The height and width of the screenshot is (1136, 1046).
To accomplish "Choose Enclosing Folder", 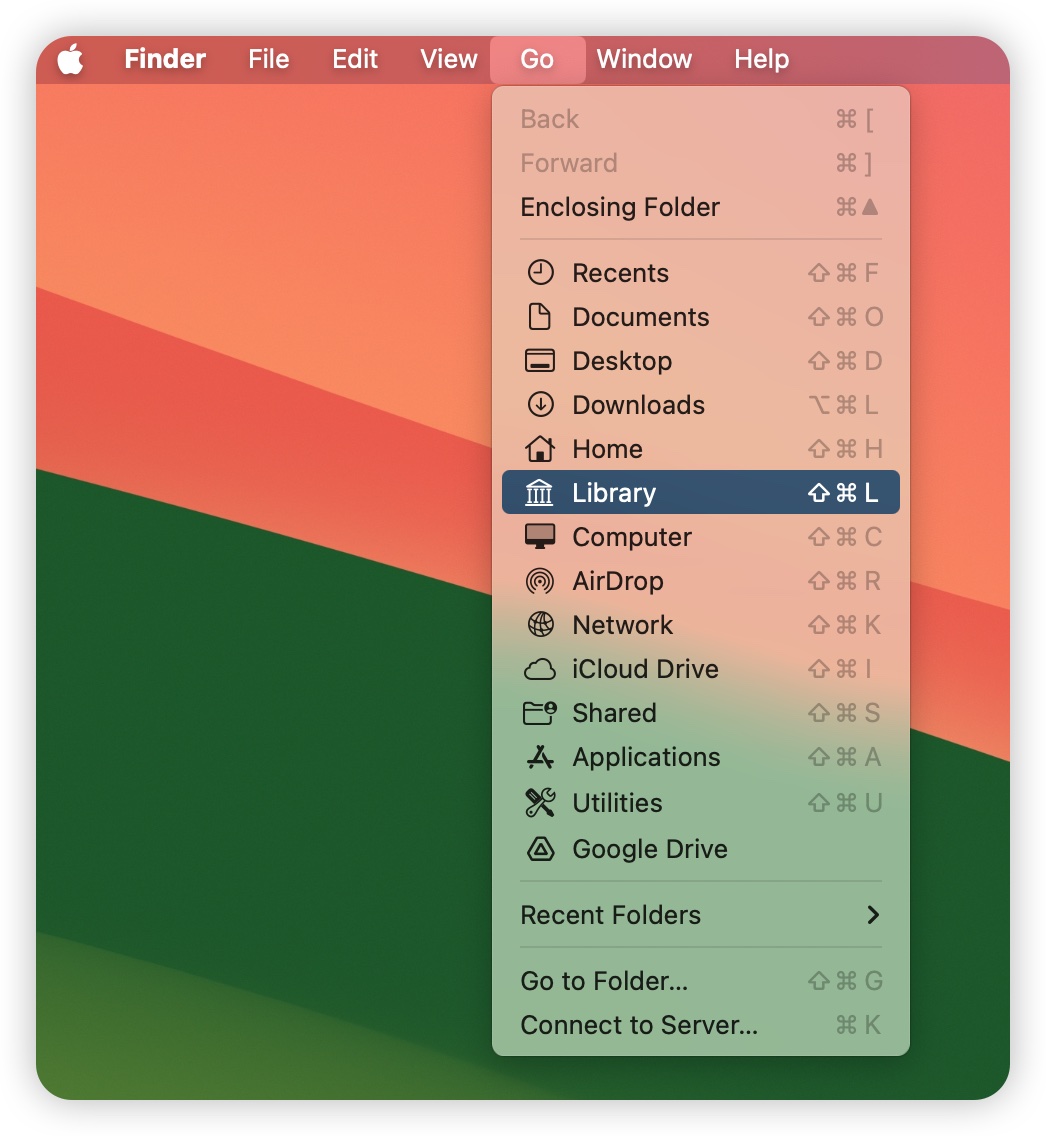I will [700, 207].
